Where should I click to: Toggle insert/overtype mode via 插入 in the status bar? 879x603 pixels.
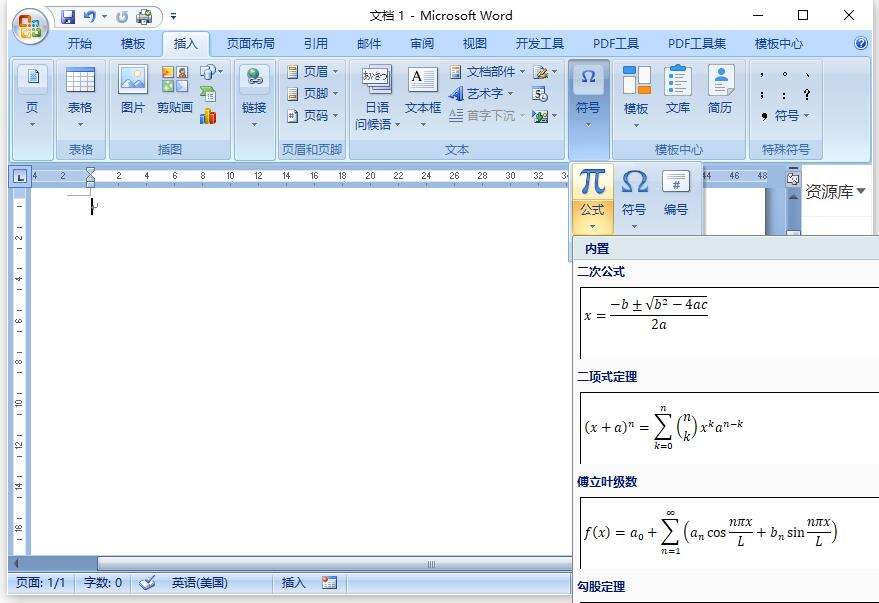[293, 583]
